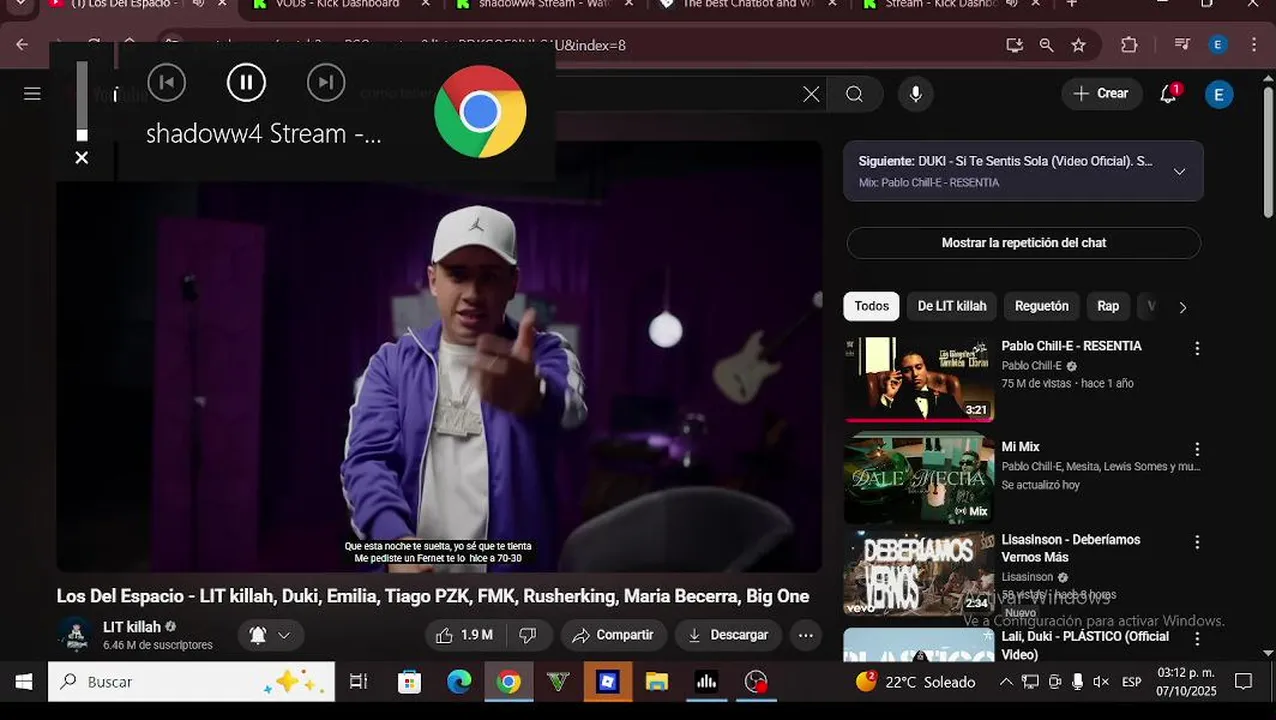Open subscription notification bell dropdown

point(270,635)
